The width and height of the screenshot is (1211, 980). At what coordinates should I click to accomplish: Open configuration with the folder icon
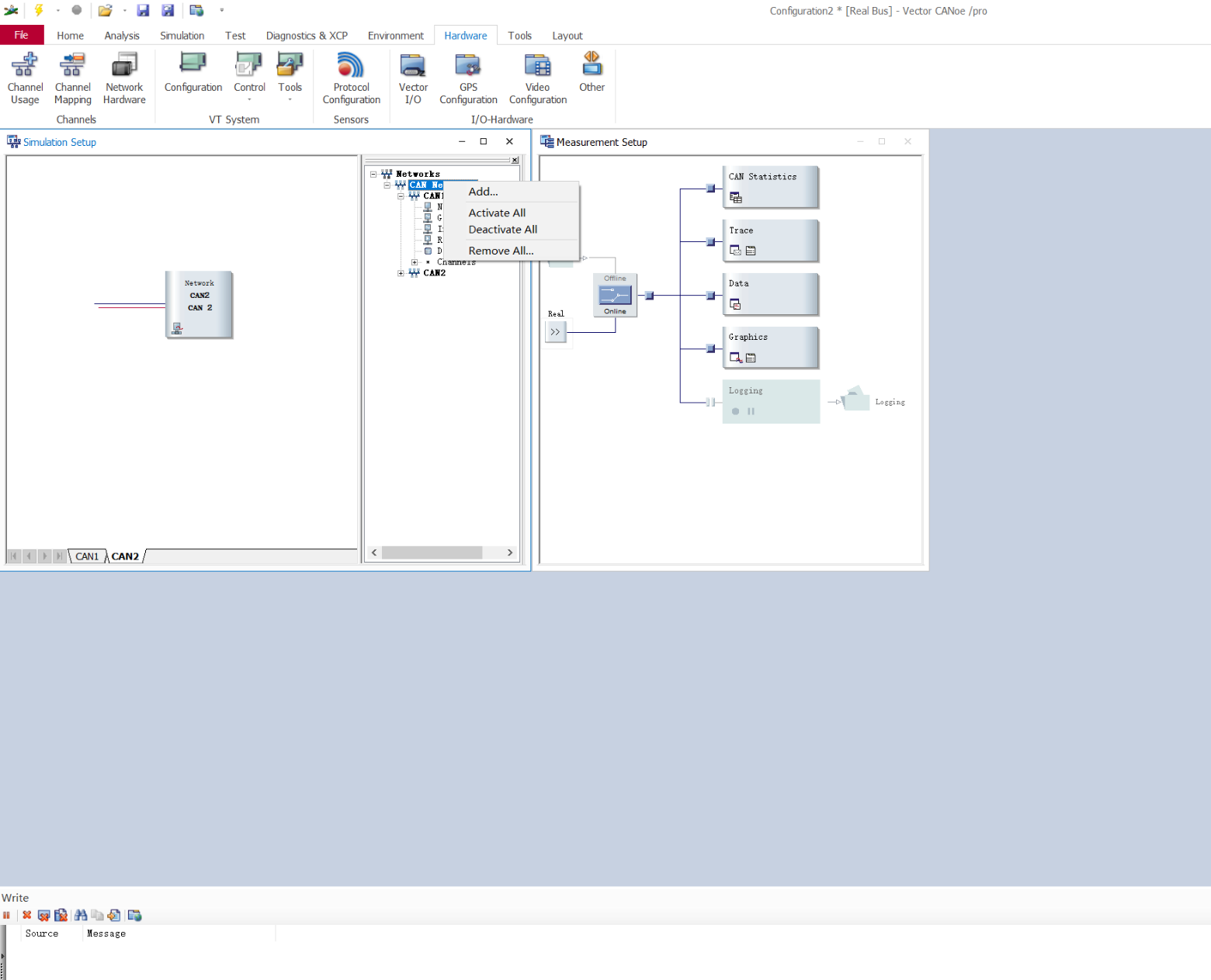click(x=105, y=10)
